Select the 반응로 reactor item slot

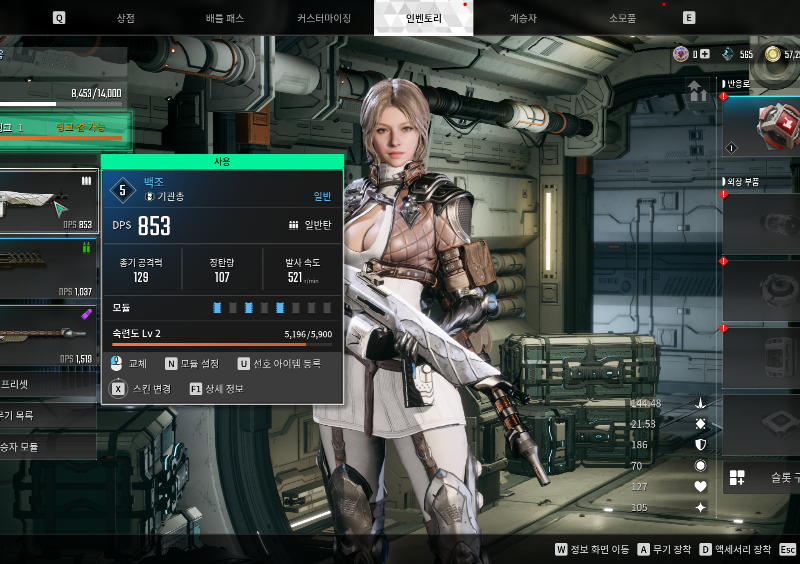point(762,126)
